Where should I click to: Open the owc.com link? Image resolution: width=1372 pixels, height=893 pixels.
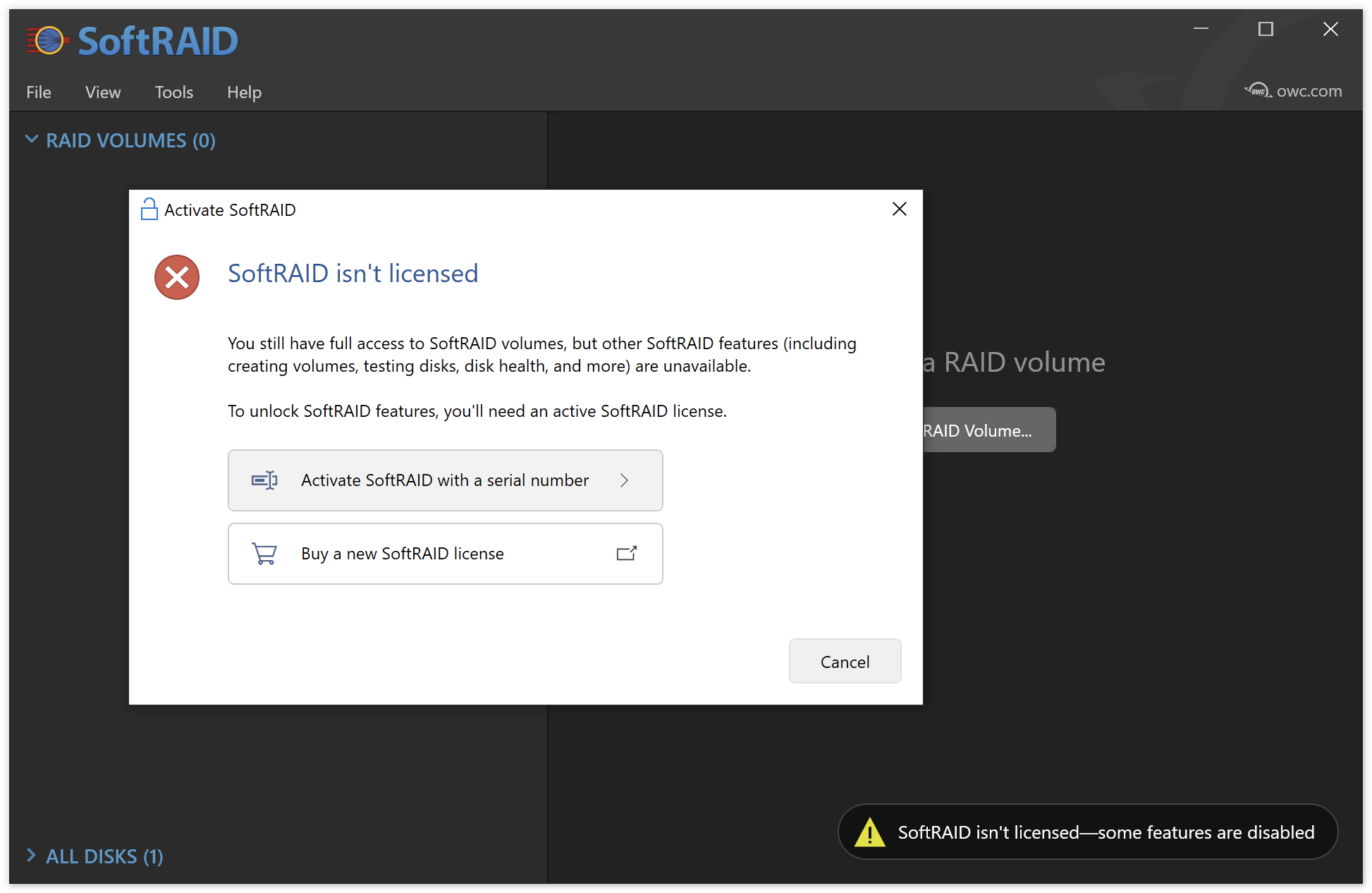(1309, 91)
